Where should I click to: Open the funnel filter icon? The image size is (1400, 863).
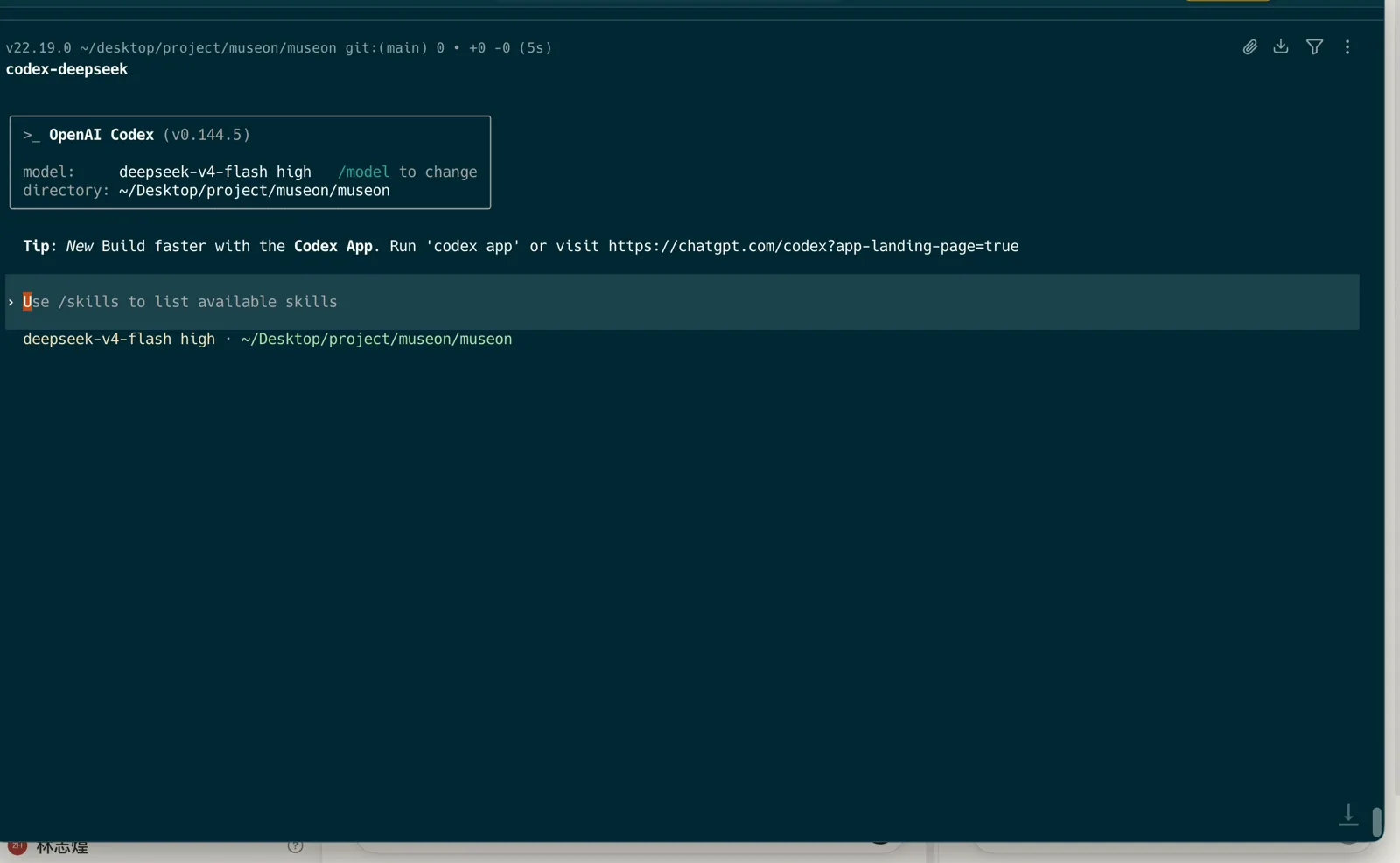coord(1314,47)
